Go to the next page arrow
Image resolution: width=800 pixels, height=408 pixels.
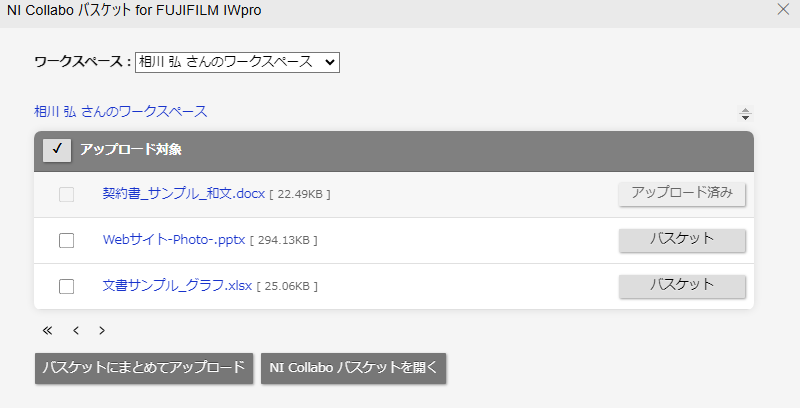pos(102,330)
